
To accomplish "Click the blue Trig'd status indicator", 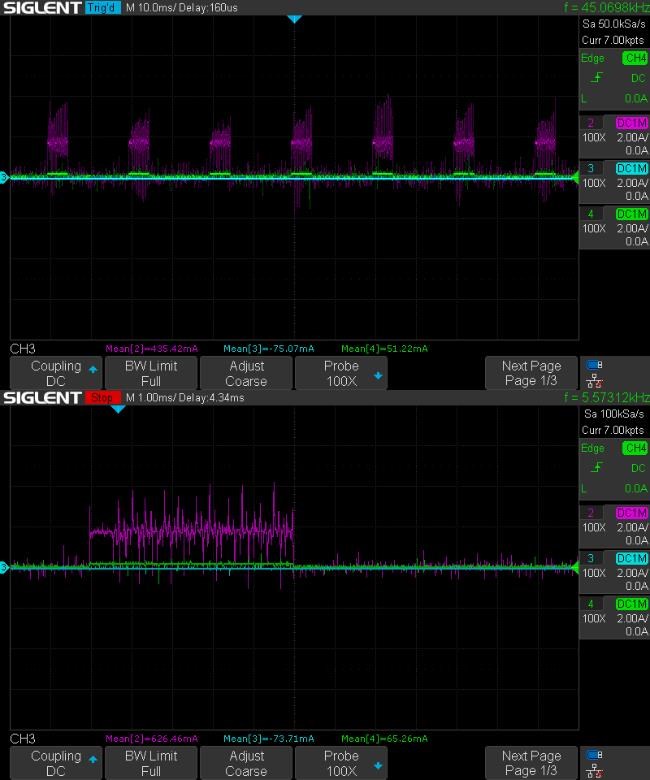I will tap(102, 7).
